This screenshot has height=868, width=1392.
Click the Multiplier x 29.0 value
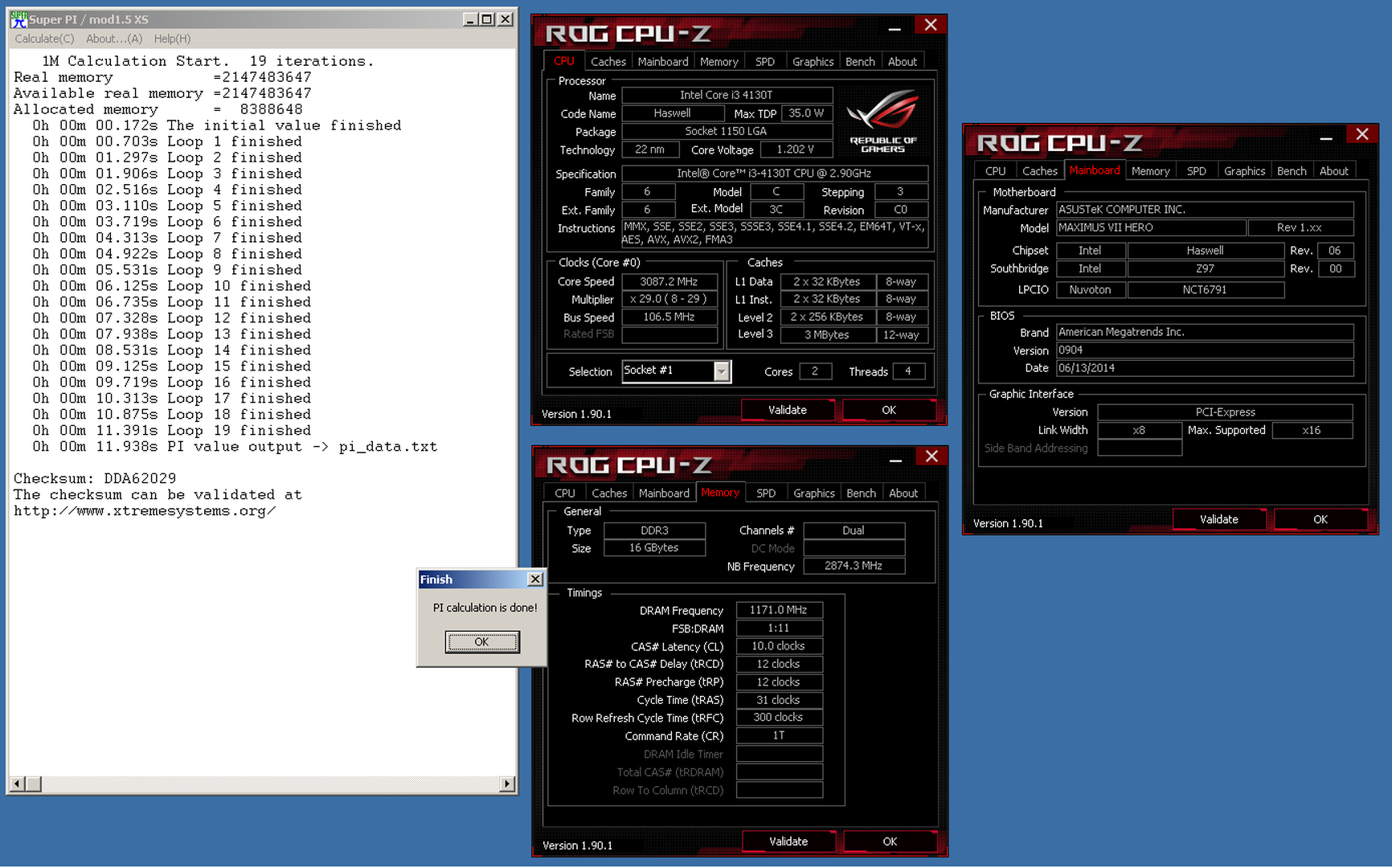pos(669,299)
